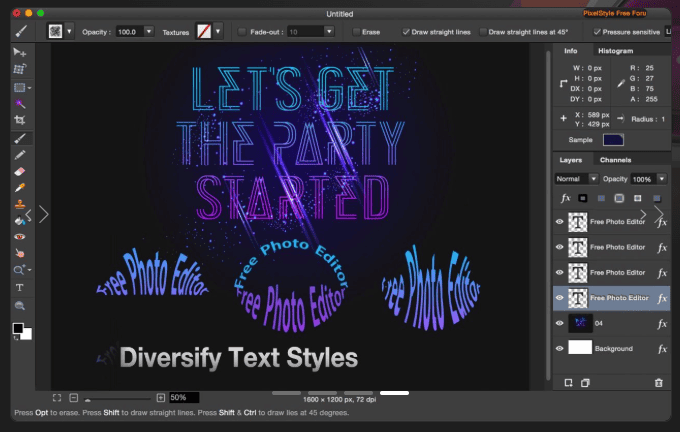Hide the highlighted Free Photo Editor layer
The height and width of the screenshot is (432, 680).
[559, 298]
